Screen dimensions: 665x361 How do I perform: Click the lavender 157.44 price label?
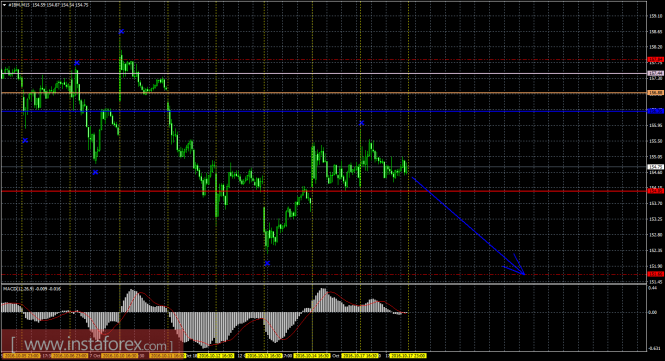coord(655,73)
